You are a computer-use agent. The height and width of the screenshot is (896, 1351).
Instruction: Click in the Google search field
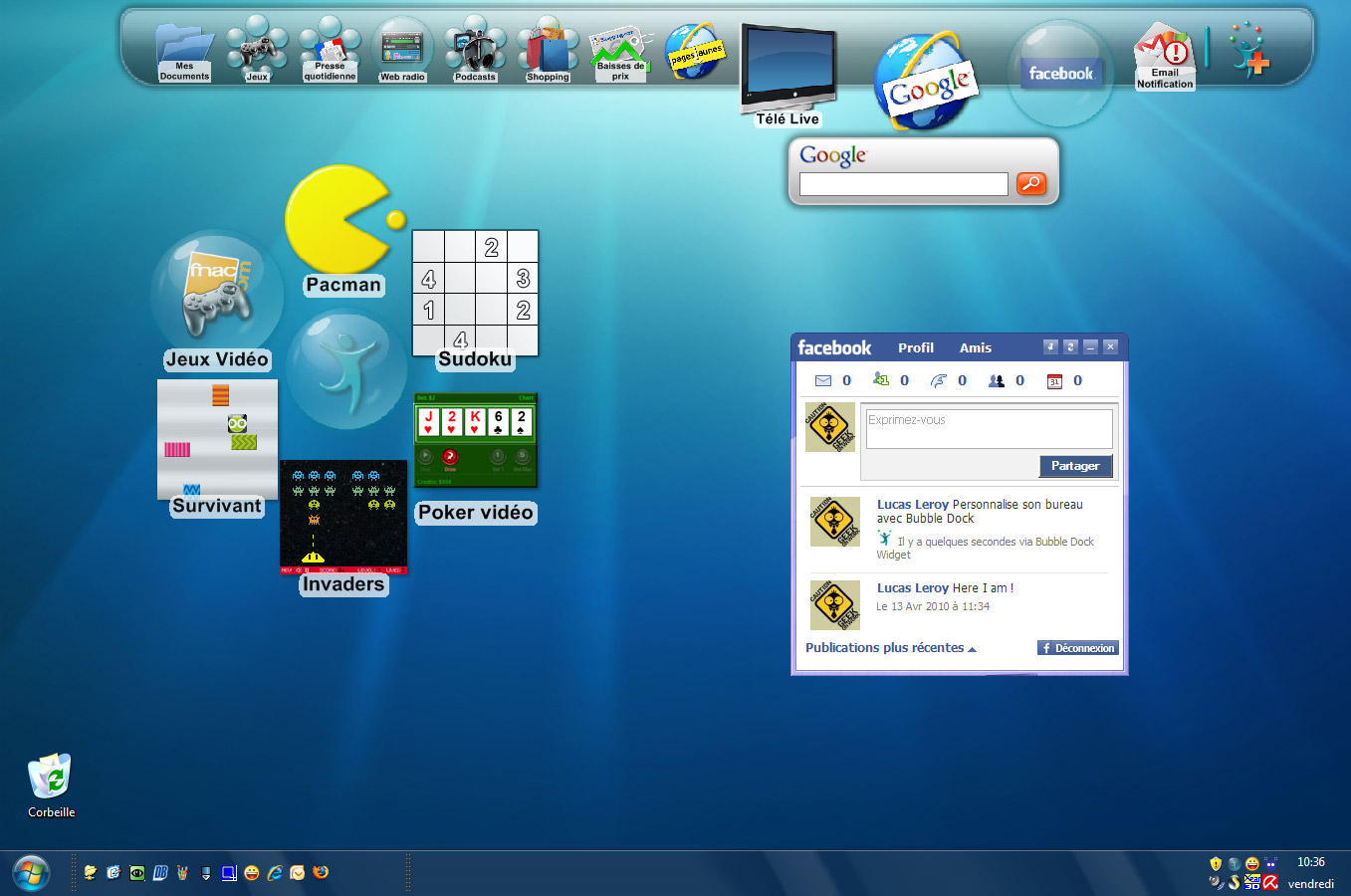click(x=904, y=184)
